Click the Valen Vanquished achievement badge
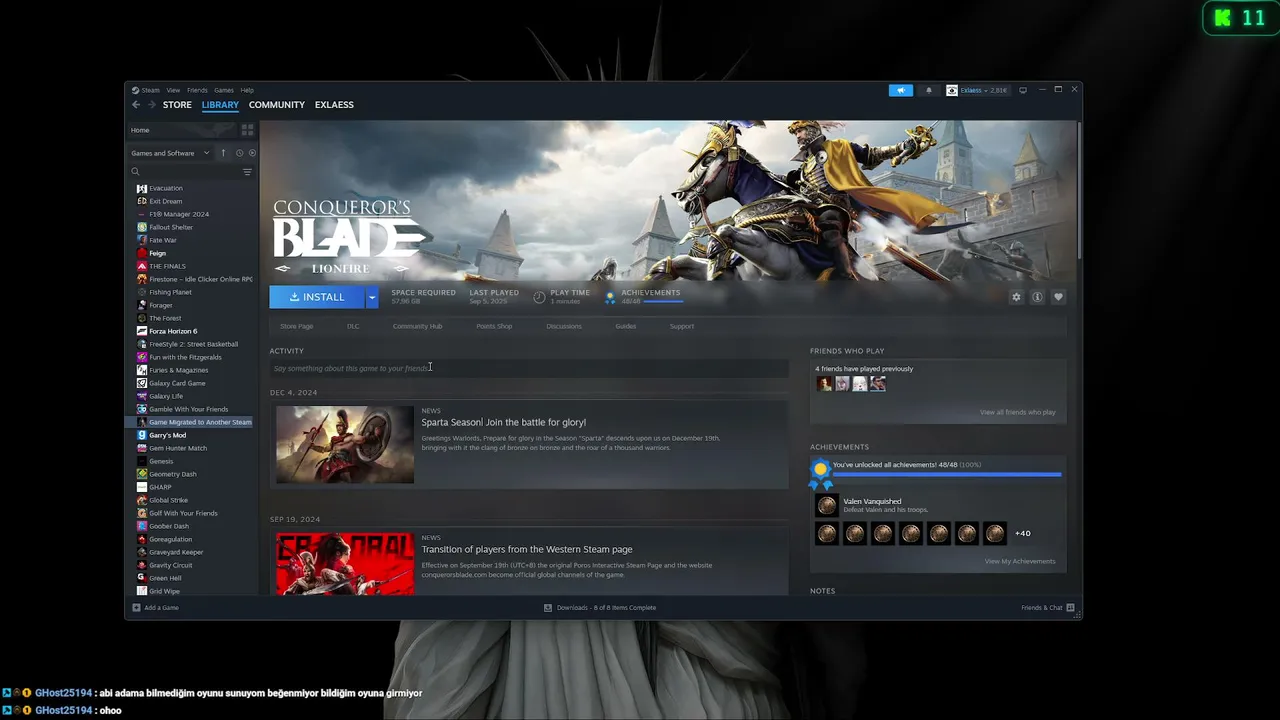 click(826, 505)
